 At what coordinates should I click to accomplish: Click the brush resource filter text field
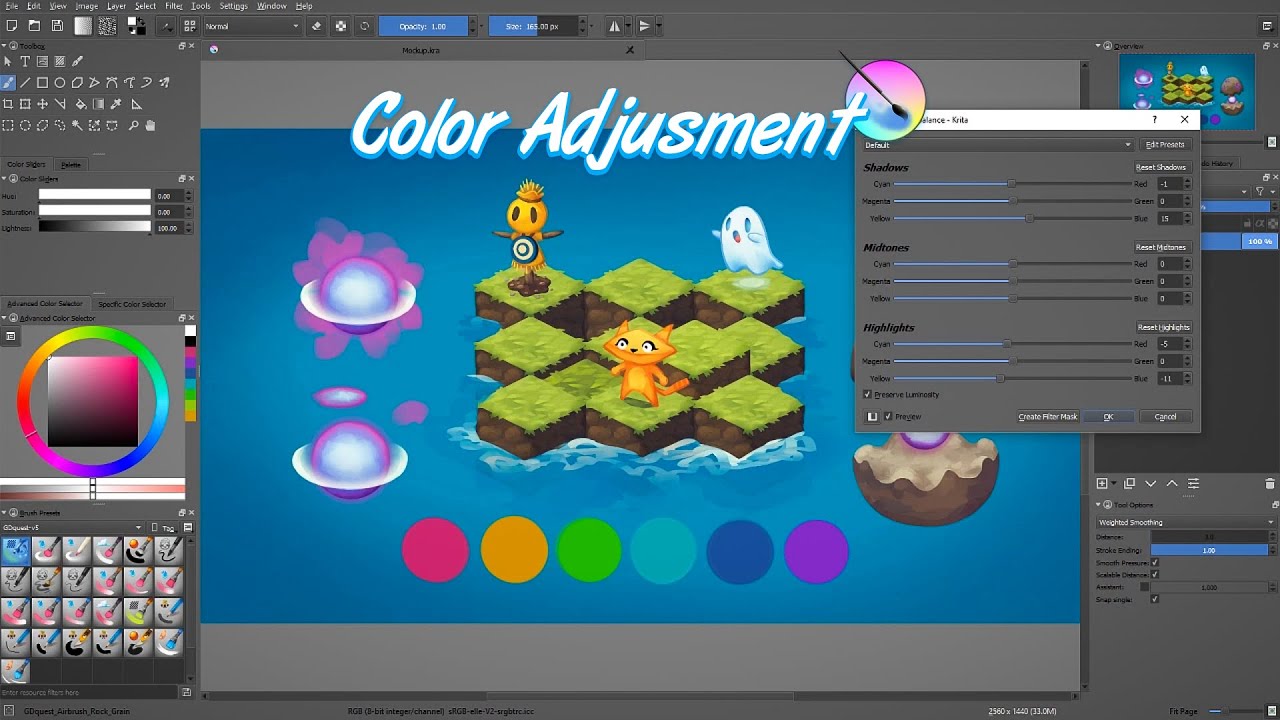(90, 692)
